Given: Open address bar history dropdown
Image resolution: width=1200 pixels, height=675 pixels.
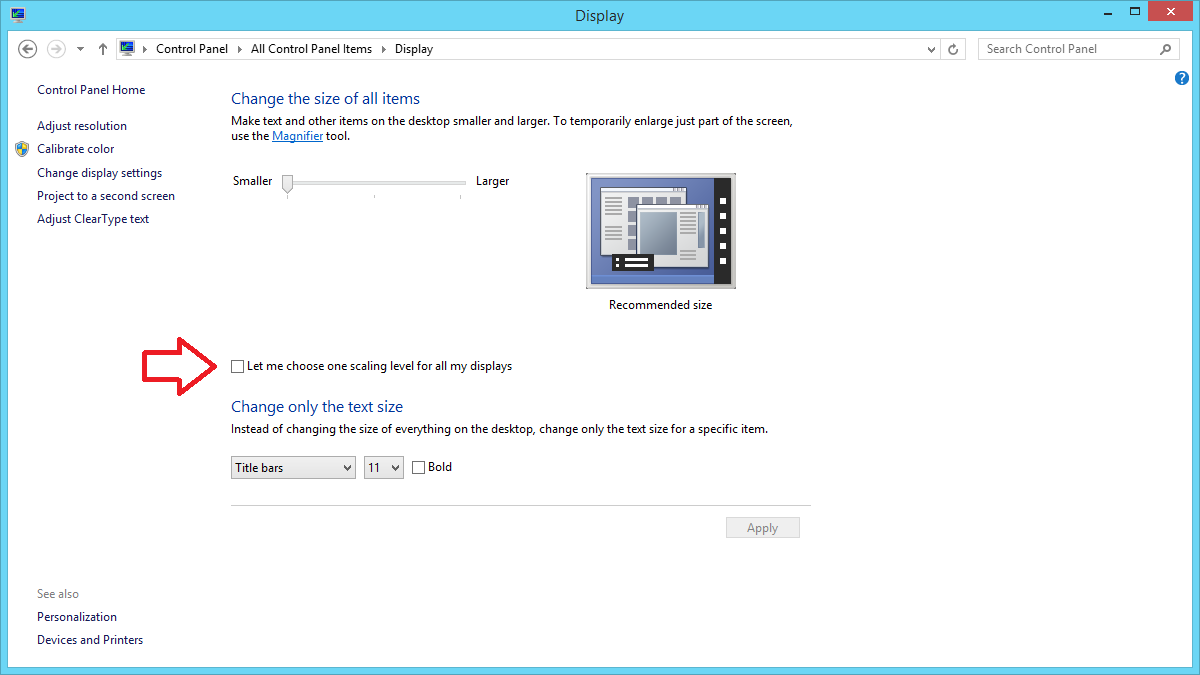Looking at the screenshot, I should tap(931, 49).
